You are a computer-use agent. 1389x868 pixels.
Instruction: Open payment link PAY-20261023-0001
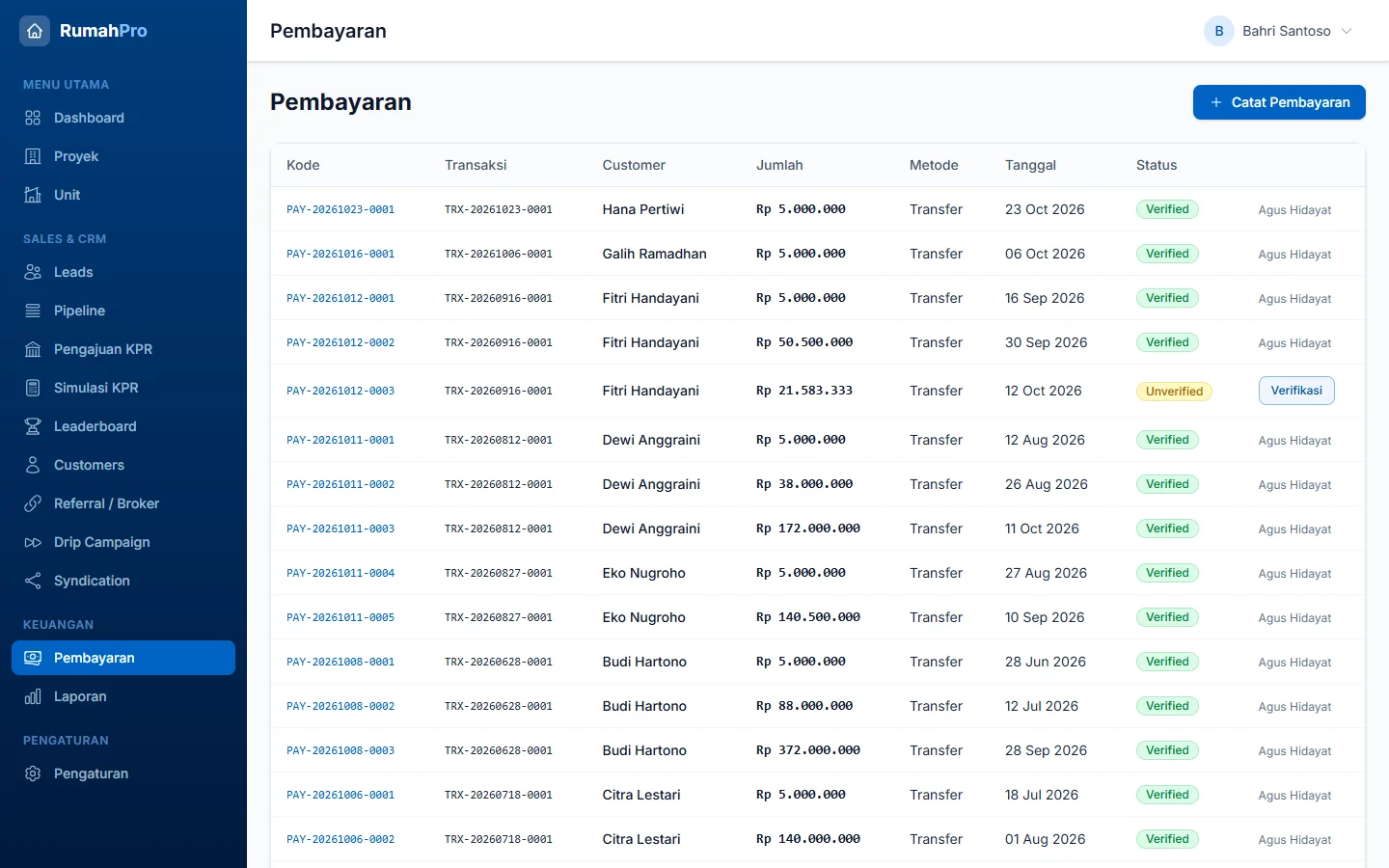(x=340, y=209)
